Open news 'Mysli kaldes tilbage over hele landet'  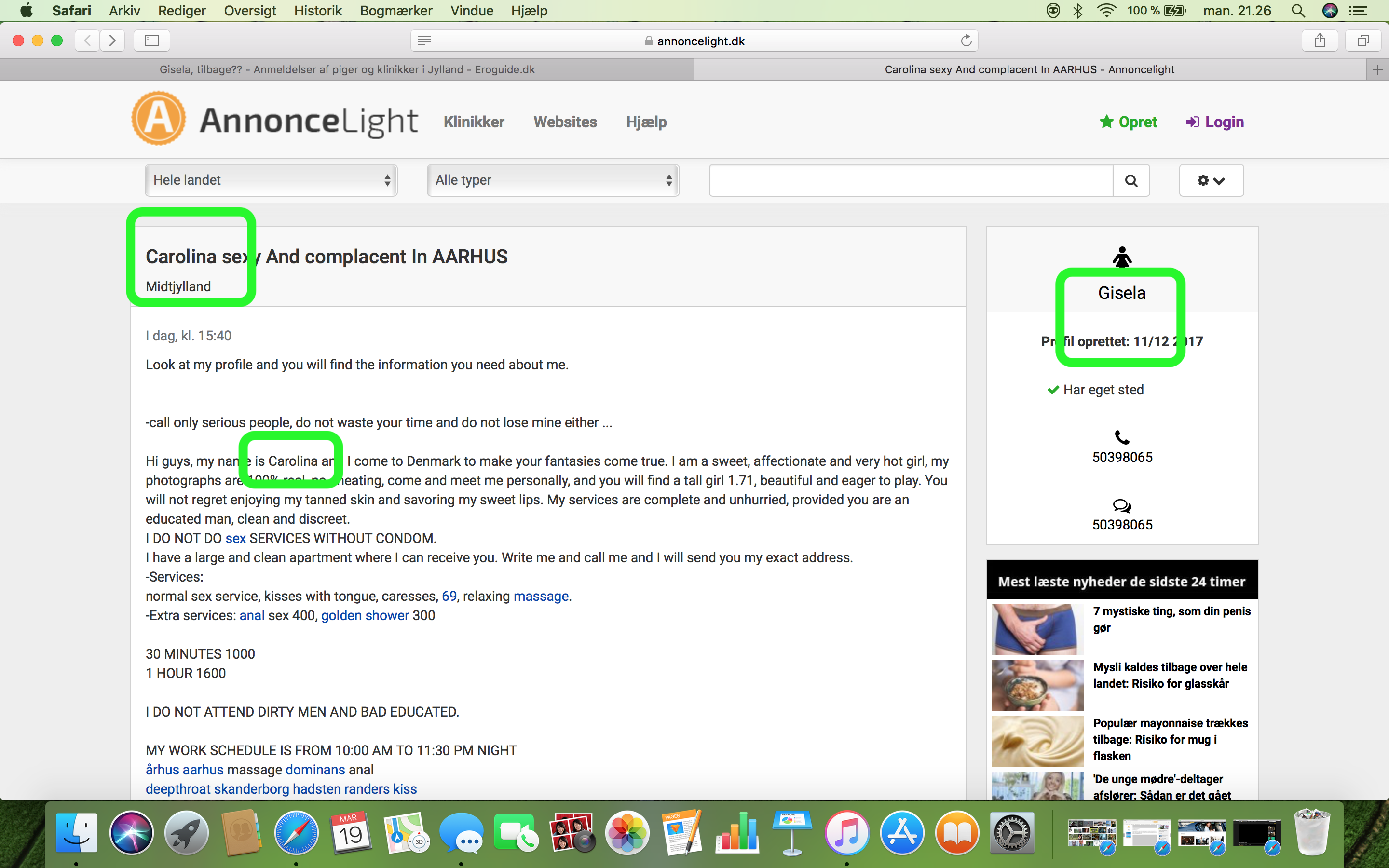[1170, 675]
